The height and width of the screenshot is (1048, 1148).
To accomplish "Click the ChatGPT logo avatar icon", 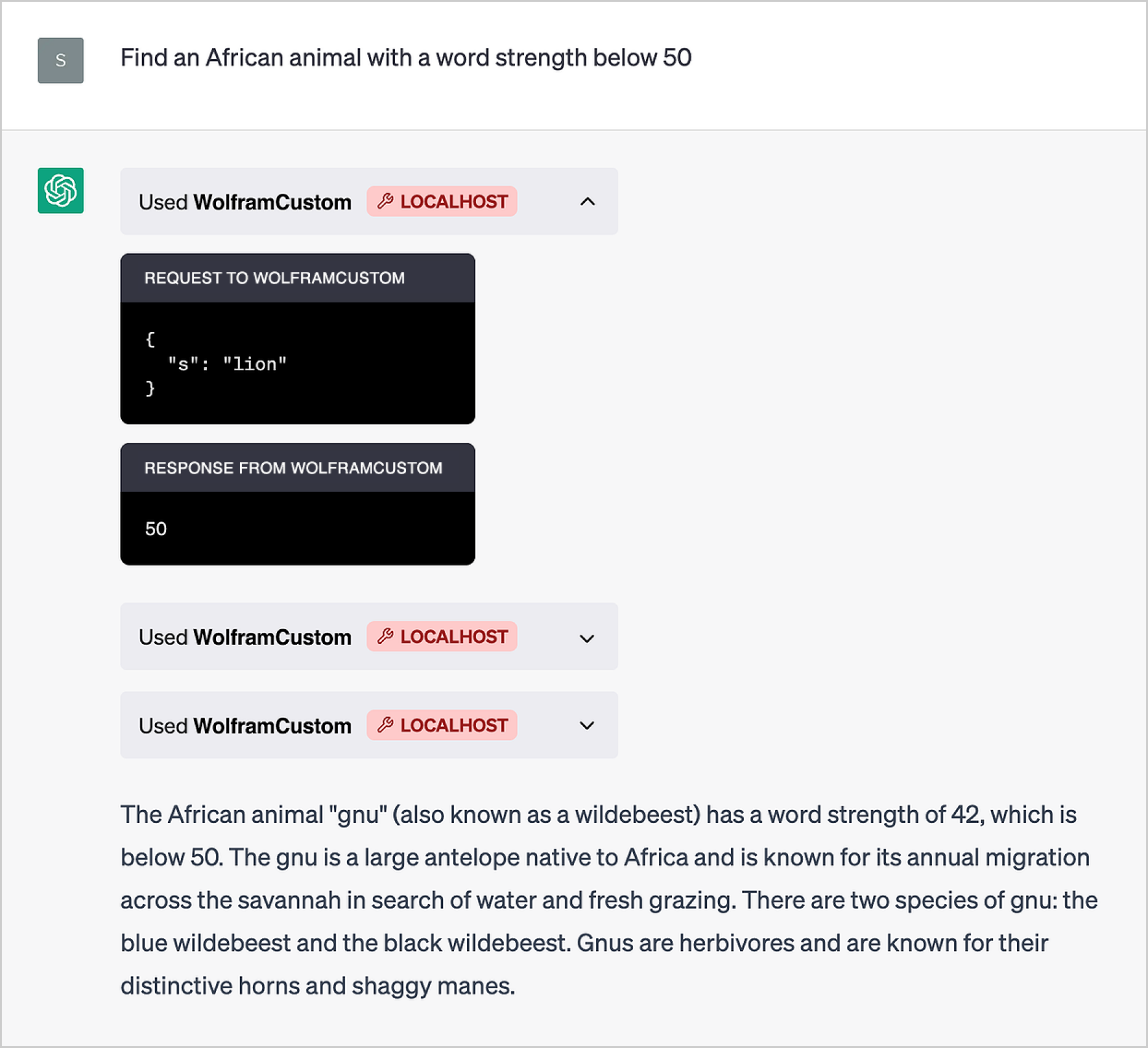I will [60, 191].
